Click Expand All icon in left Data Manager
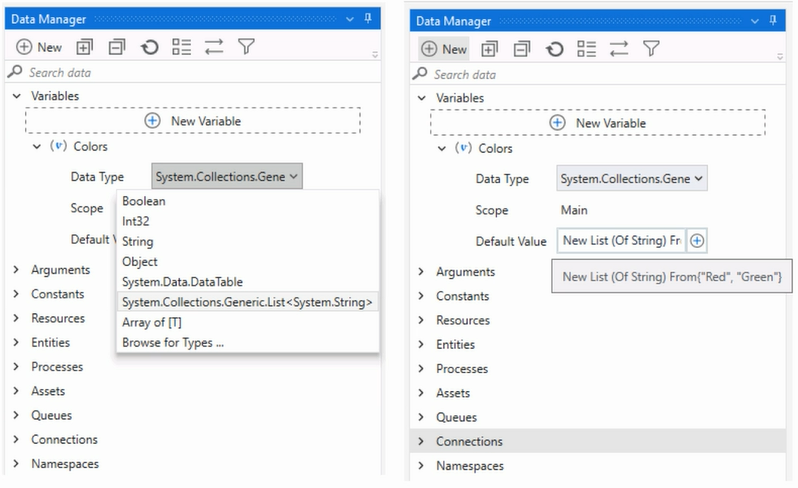The height and width of the screenshot is (488, 798). click(84, 47)
